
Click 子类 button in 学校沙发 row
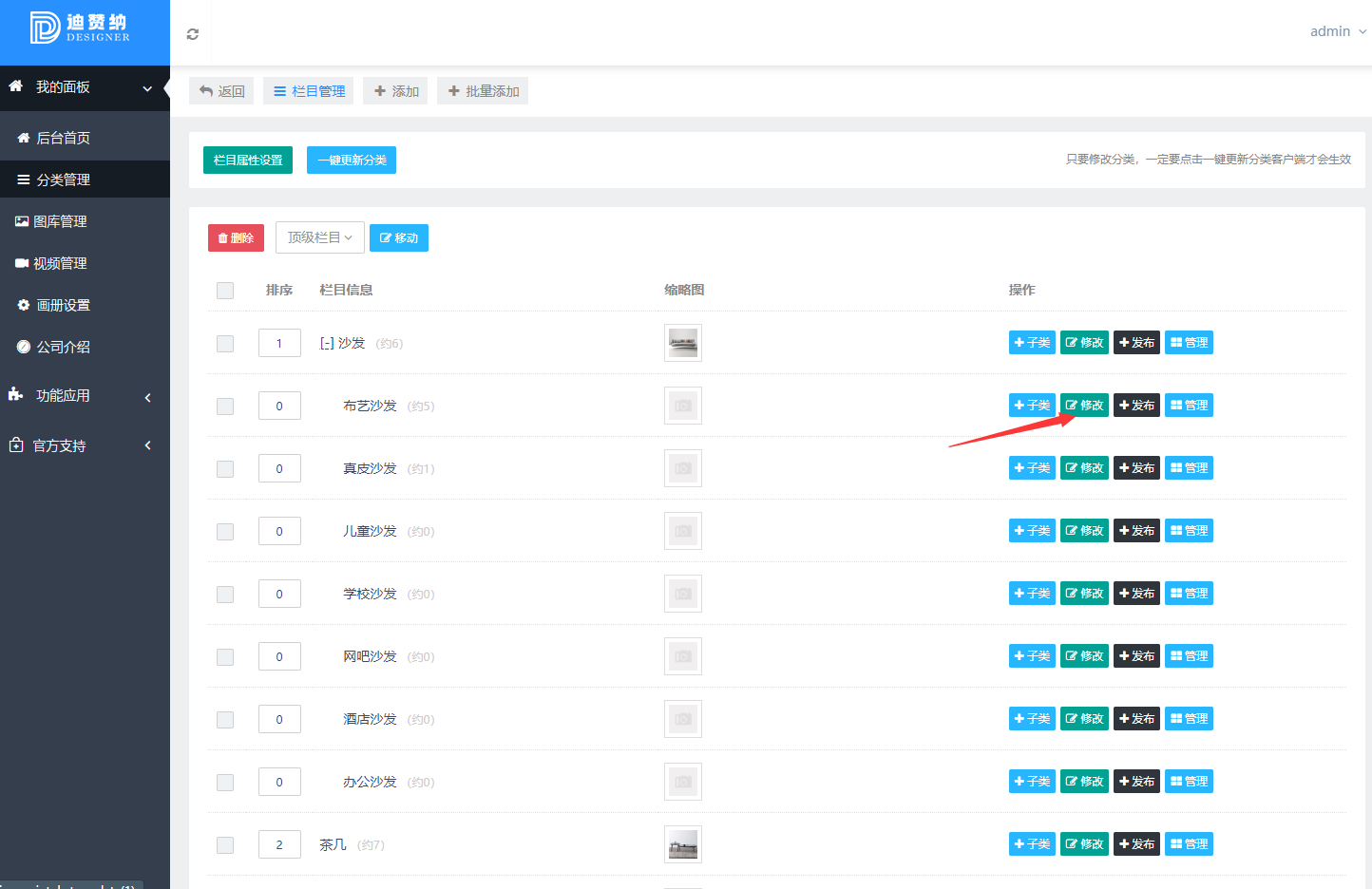click(1032, 594)
